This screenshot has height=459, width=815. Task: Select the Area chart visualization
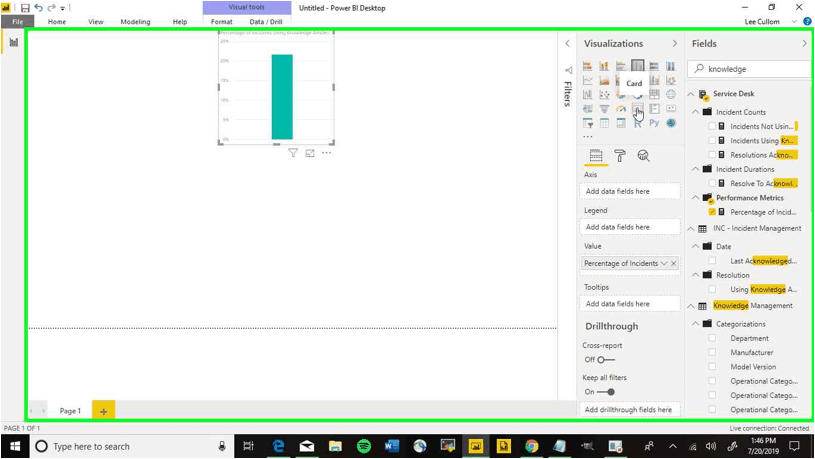pos(604,81)
